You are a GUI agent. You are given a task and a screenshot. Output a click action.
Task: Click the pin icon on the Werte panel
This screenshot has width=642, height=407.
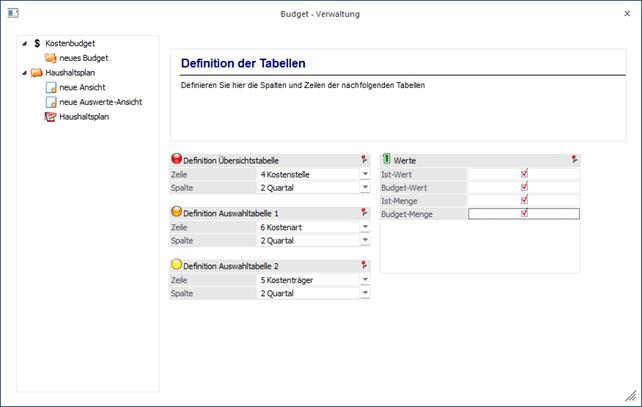coord(574,159)
